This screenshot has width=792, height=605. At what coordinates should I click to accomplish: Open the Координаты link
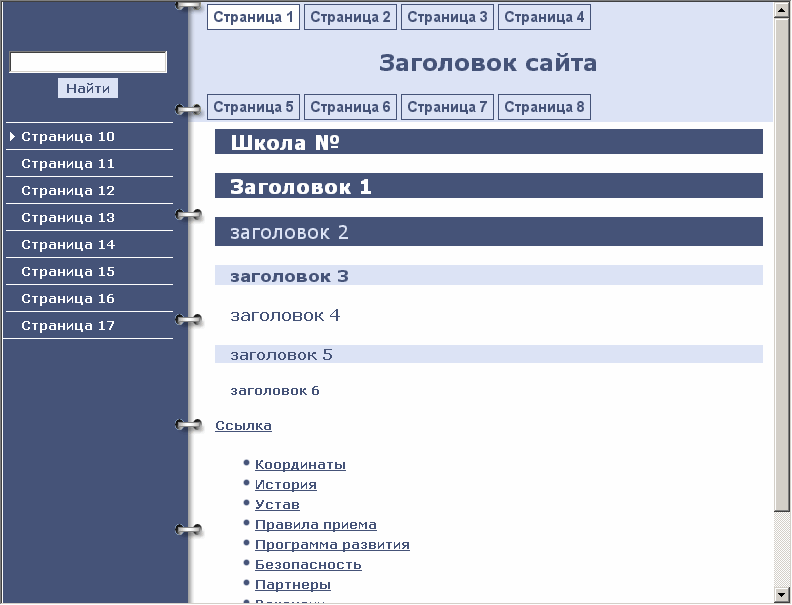pyautogui.click(x=300, y=465)
